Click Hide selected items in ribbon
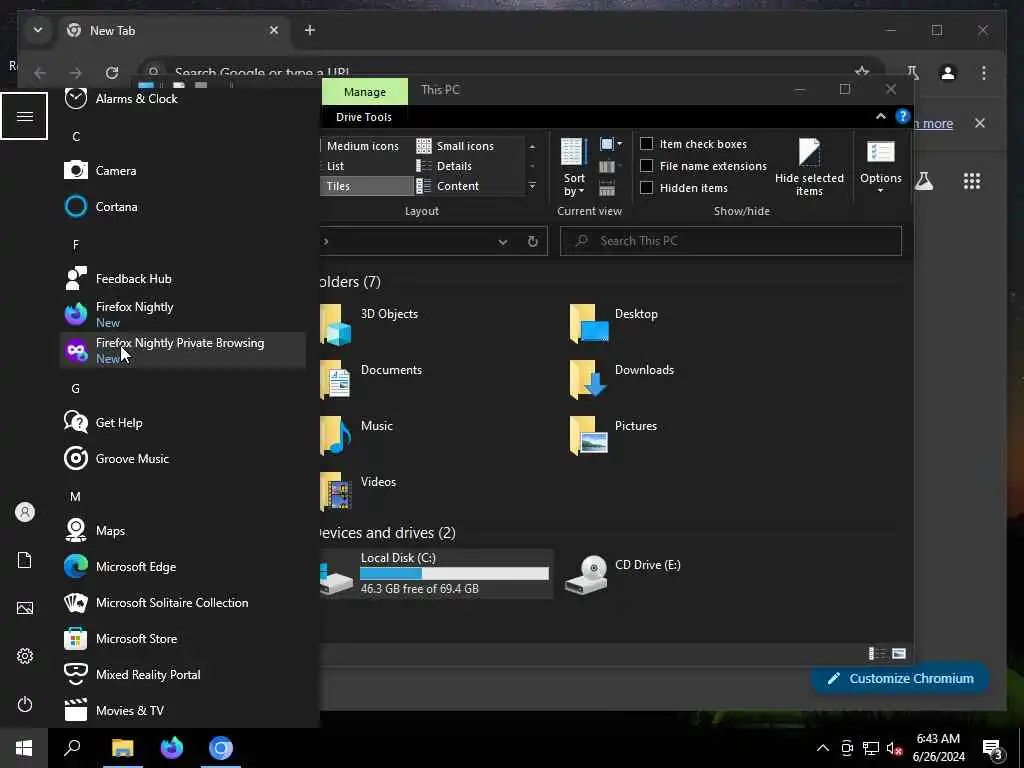 (x=809, y=167)
